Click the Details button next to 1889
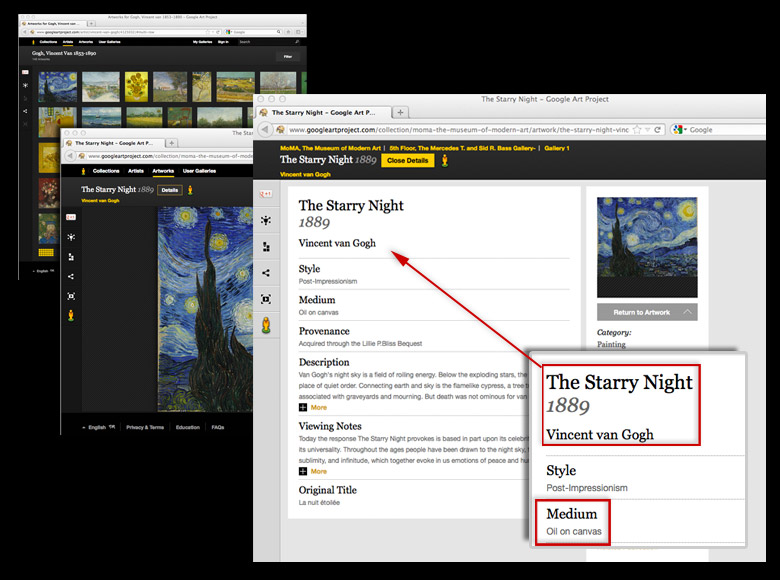This screenshot has height=580, width=780. click(170, 189)
